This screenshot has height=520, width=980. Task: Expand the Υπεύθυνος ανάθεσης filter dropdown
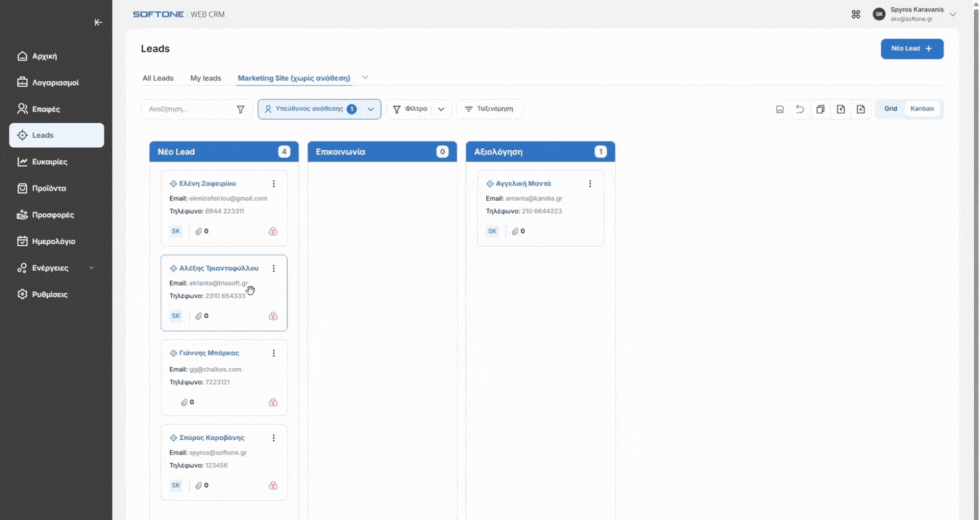371,109
